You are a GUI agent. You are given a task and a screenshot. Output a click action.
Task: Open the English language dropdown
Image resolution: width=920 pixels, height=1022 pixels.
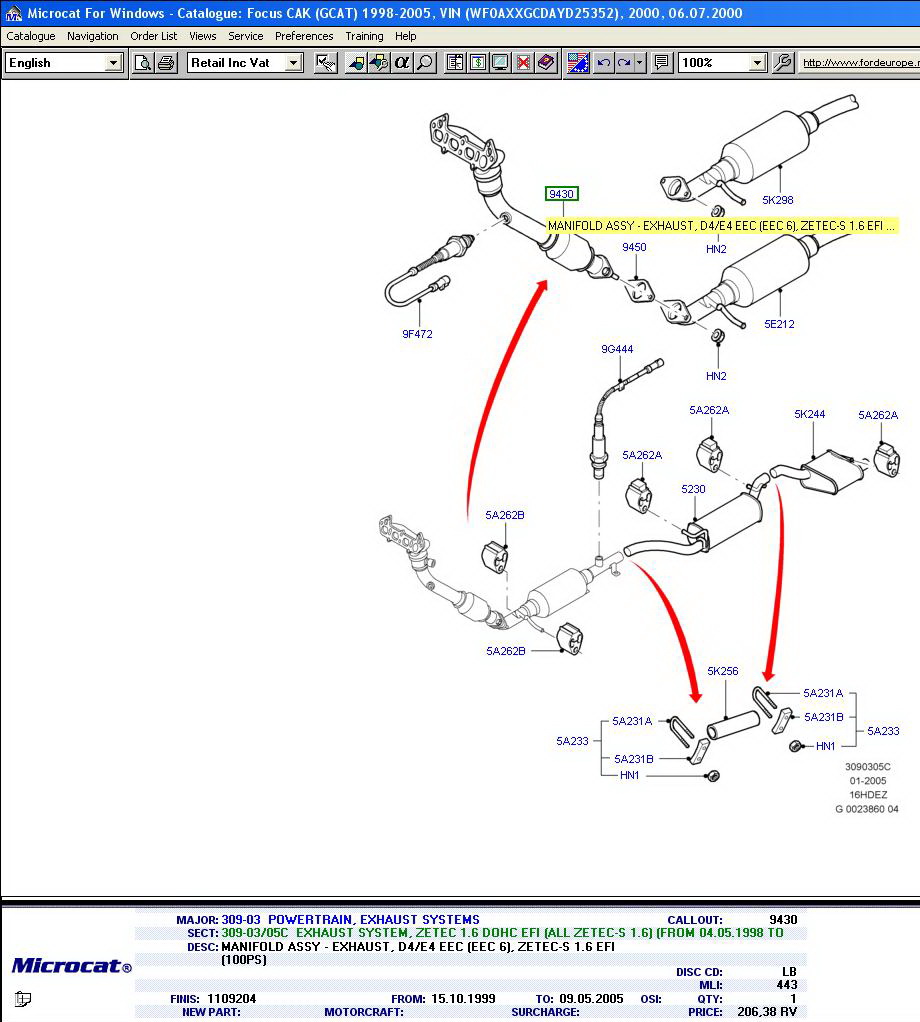(113, 63)
